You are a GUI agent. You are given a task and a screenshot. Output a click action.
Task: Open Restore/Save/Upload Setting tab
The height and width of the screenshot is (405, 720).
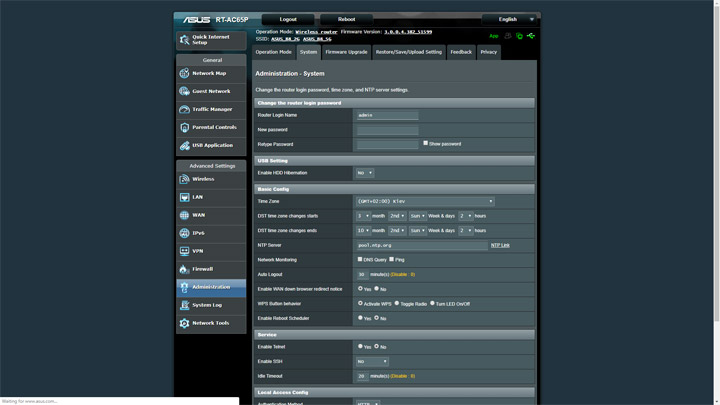tap(409, 52)
